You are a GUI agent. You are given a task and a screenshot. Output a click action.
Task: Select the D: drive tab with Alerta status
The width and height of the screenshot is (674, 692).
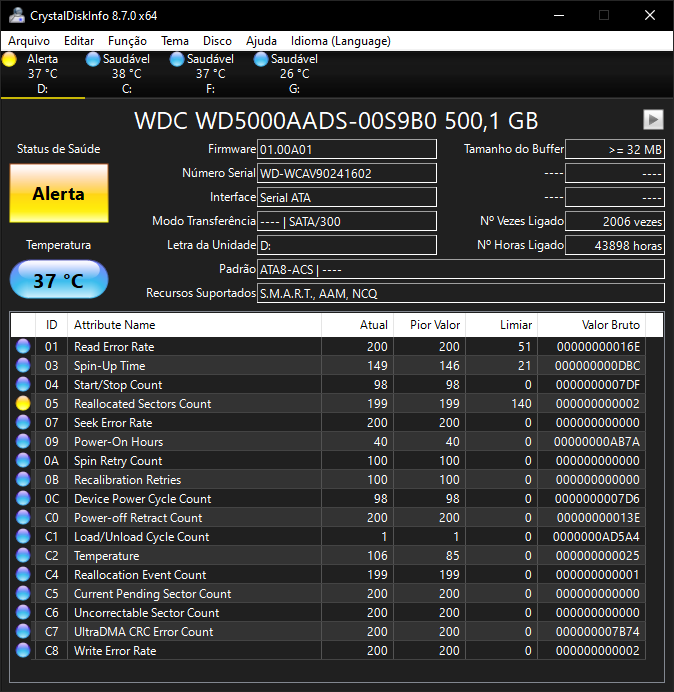(x=42, y=74)
